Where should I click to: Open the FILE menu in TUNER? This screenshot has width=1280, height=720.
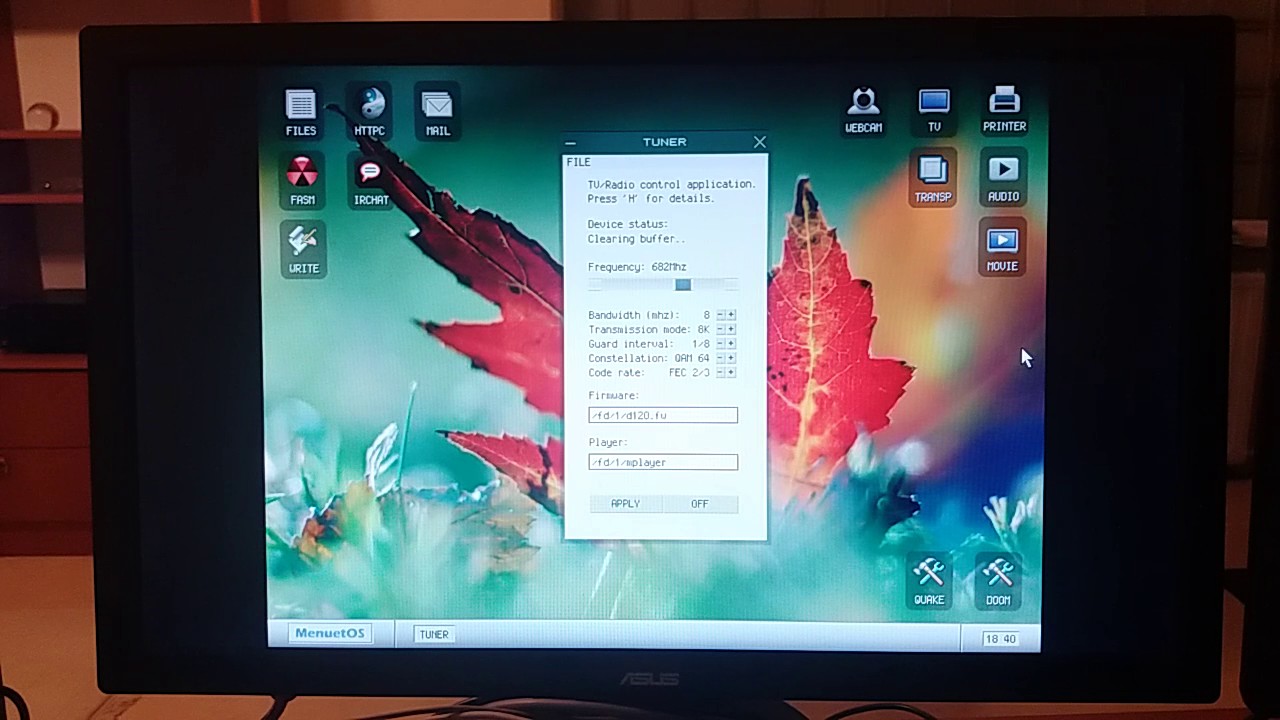[x=578, y=161]
